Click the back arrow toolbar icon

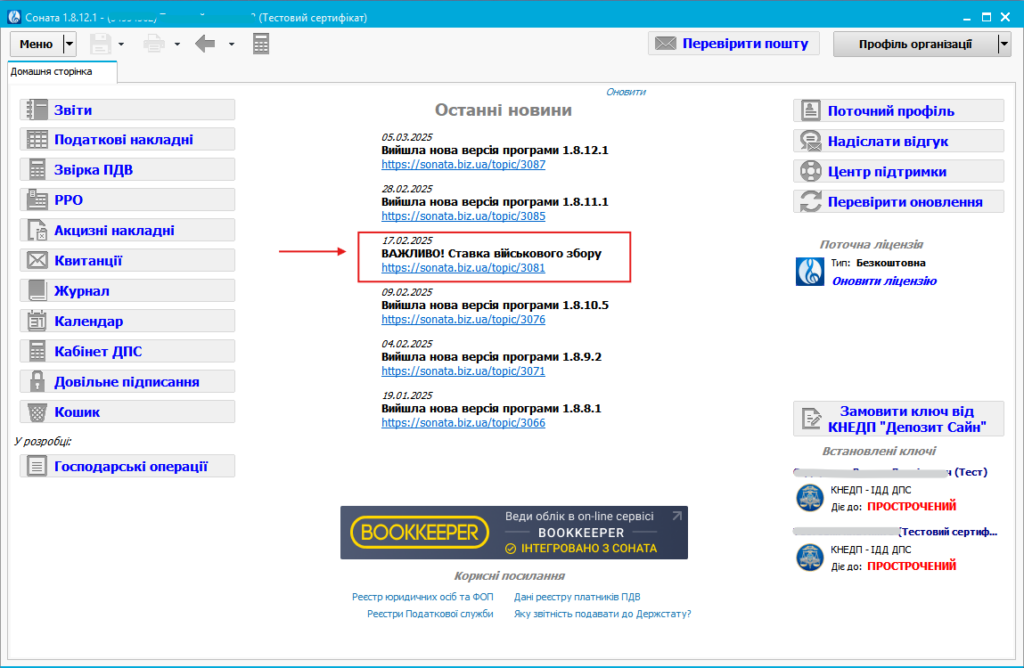tap(206, 44)
